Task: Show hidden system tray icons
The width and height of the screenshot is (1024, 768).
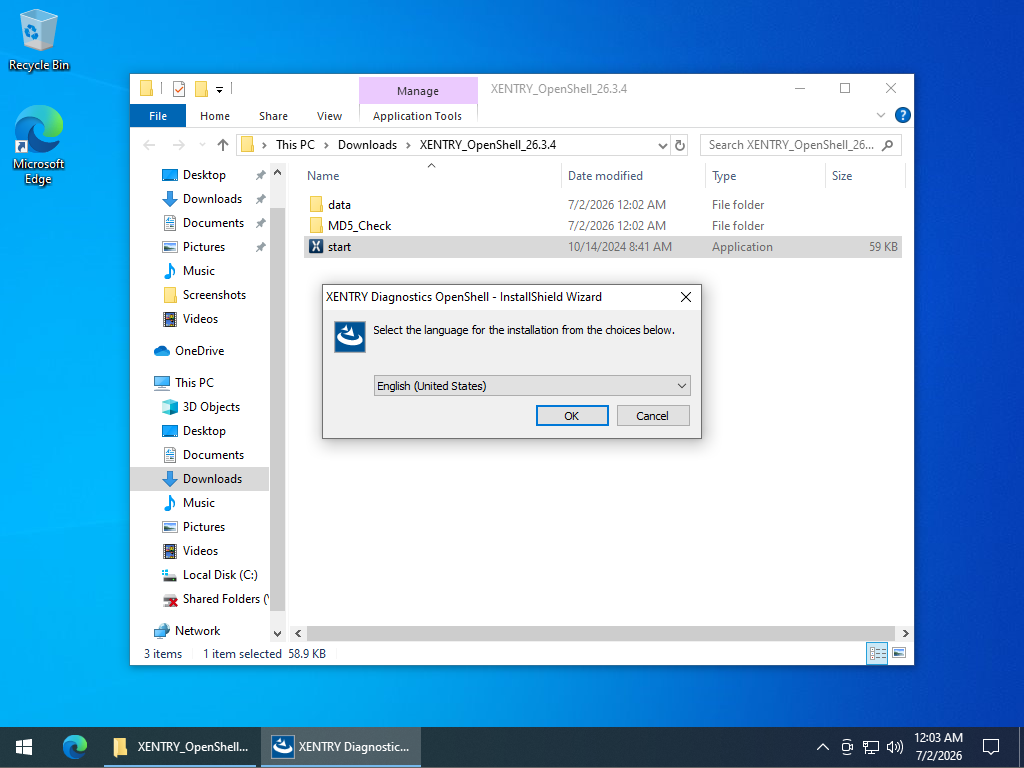Action: pyautogui.click(x=823, y=747)
